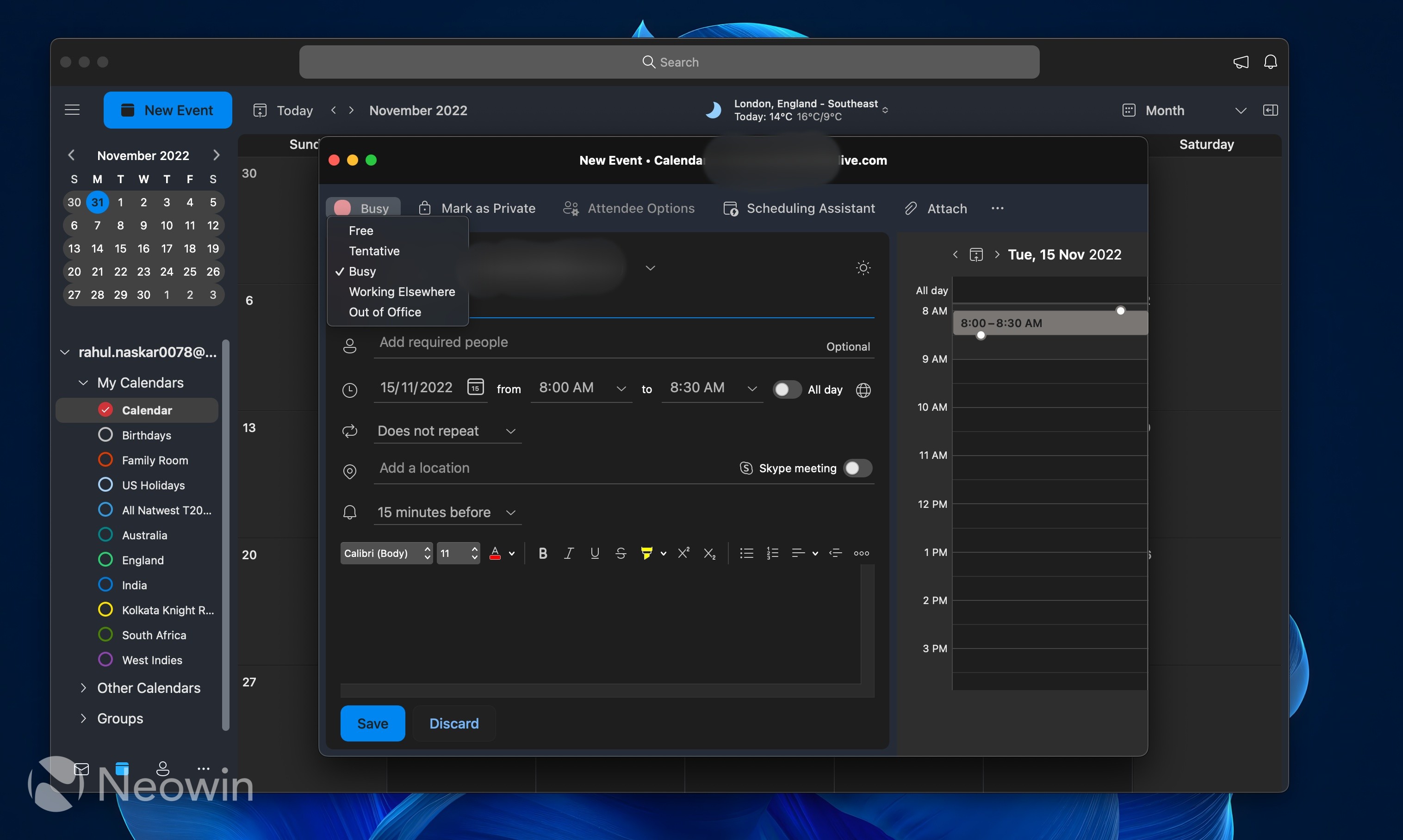The width and height of the screenshot is (1403, 840).
Task: Click the yellow highlight color button
Action: coord(646,553)
